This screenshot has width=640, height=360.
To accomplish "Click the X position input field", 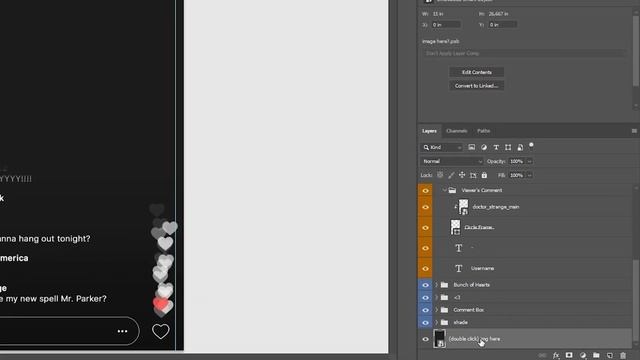I will tap(446, 25).
